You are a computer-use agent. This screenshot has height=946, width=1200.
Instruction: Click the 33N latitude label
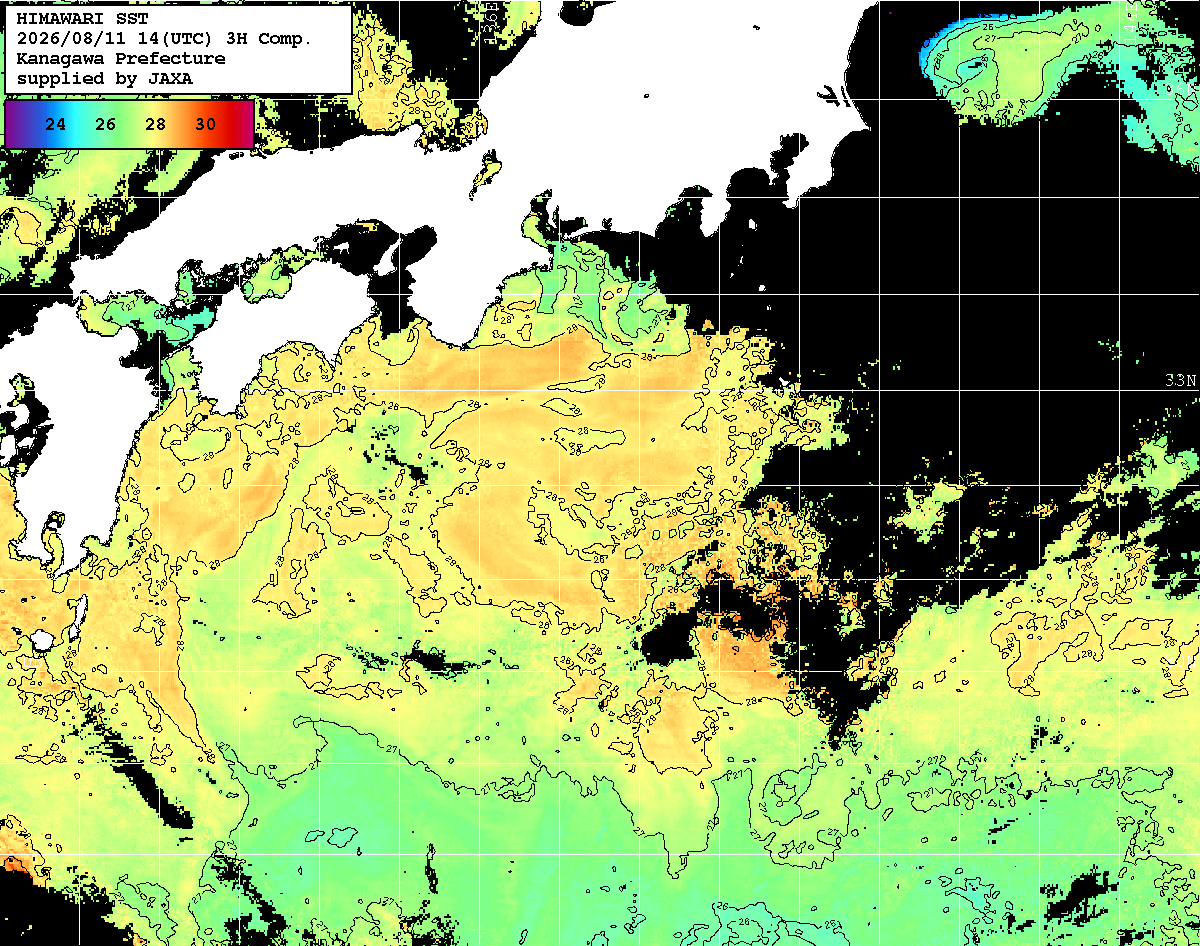click(1181, 381)
